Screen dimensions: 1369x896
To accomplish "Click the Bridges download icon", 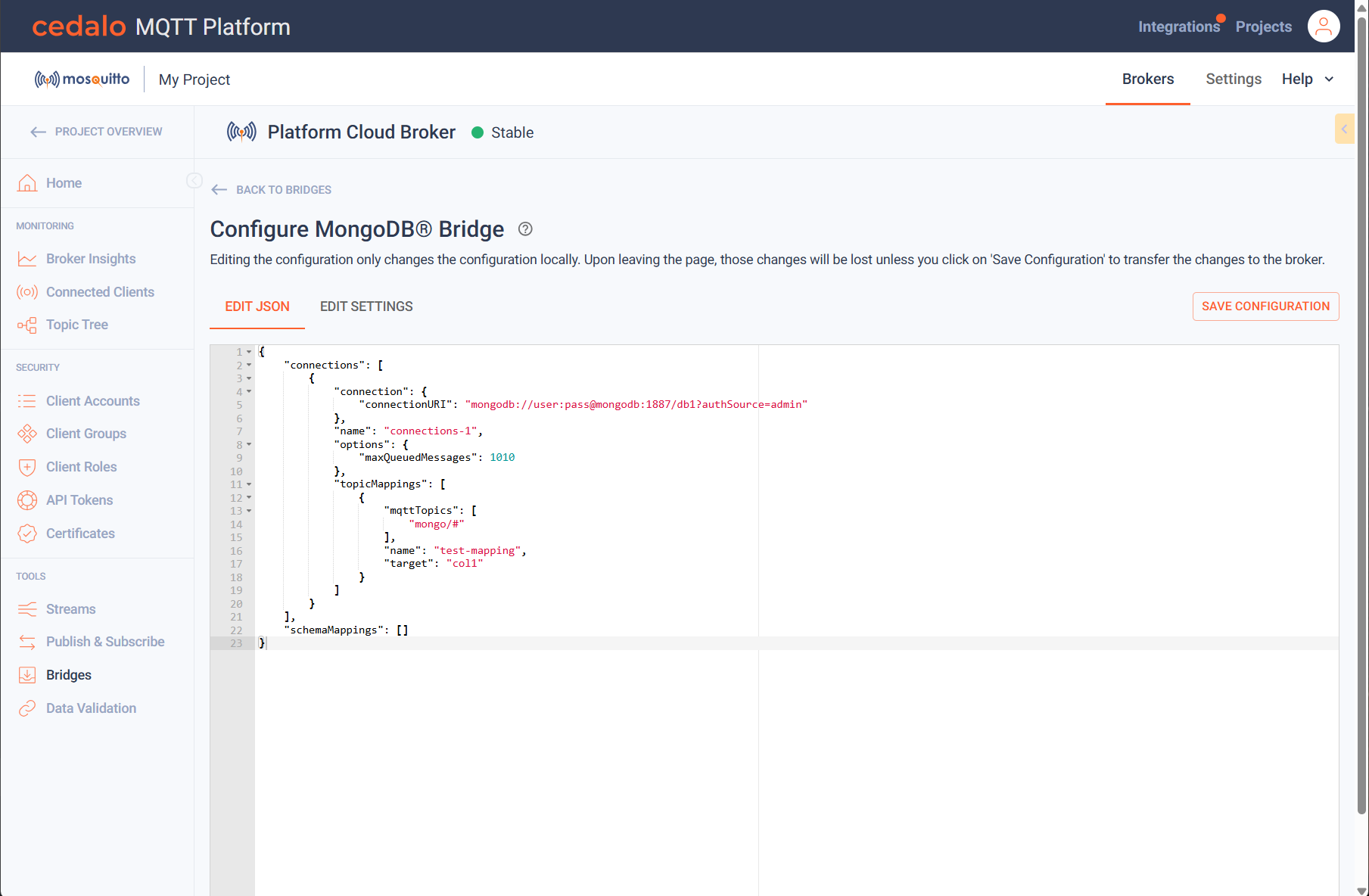I will point(27,675).
